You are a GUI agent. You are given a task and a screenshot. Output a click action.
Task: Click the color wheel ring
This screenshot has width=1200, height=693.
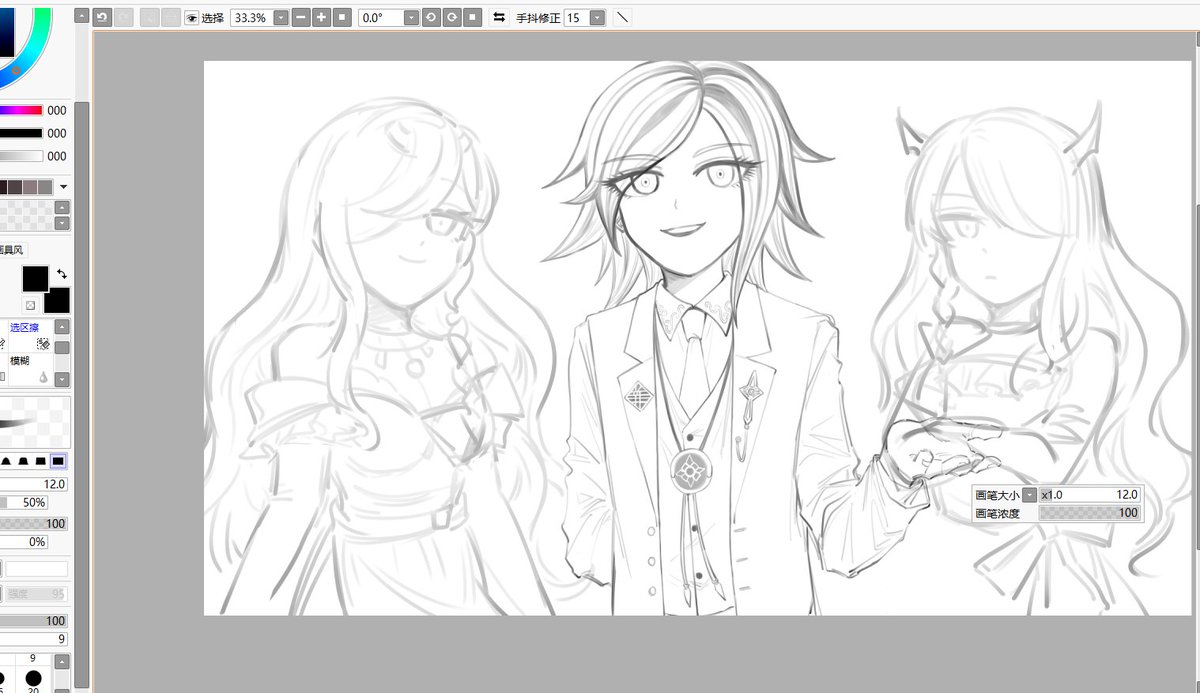tap(40, 44)
